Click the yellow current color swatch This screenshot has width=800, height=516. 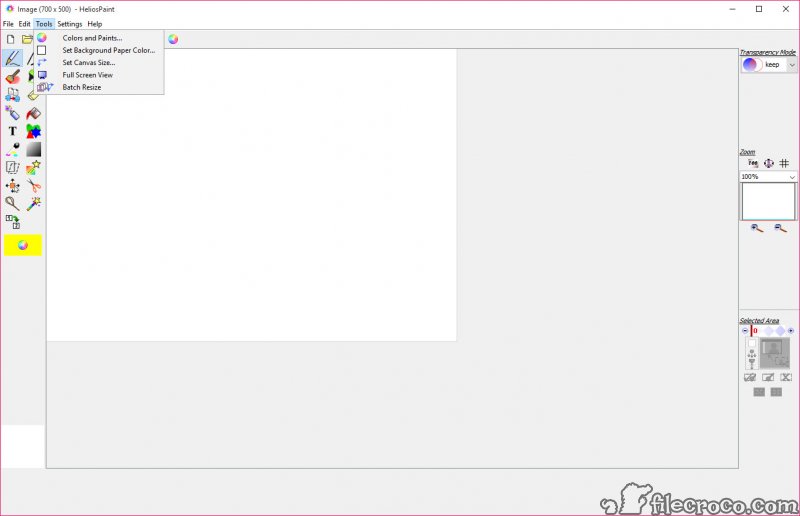coord(23,245)
